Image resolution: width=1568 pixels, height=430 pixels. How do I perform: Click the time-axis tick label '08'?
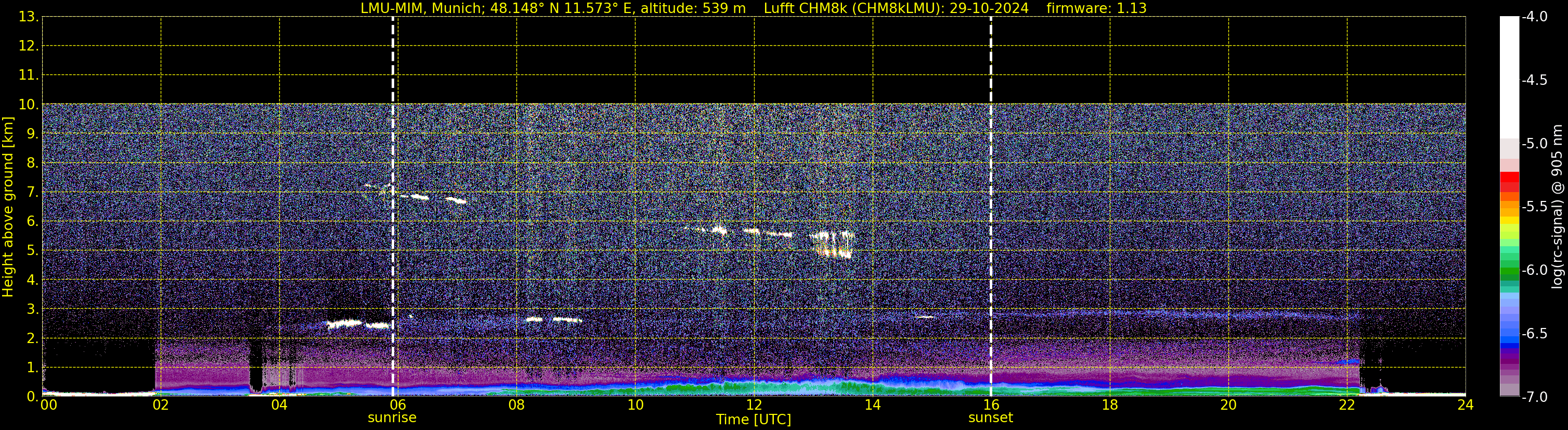517,405
